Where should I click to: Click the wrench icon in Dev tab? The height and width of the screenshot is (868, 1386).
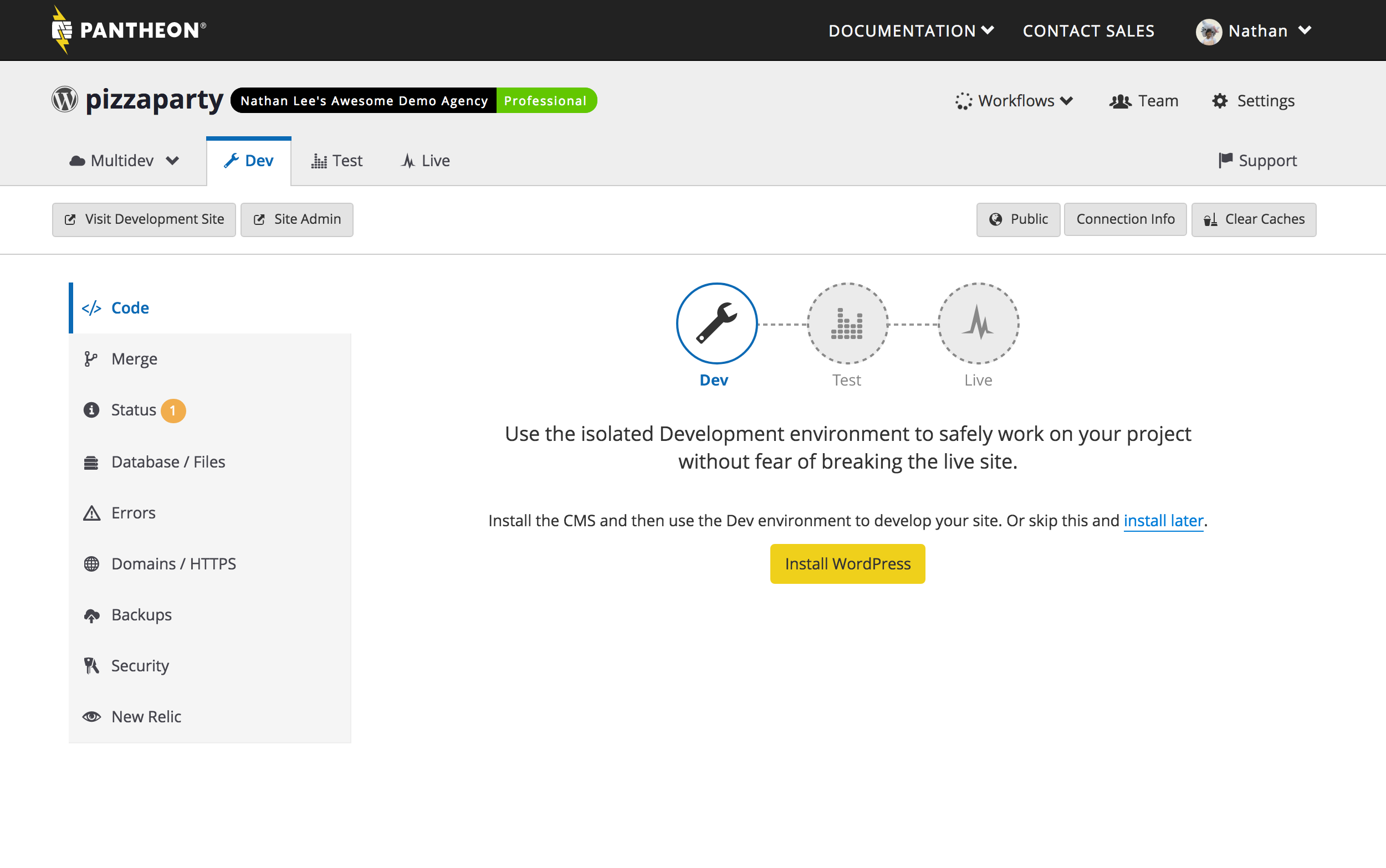click(x=232, y=161)
